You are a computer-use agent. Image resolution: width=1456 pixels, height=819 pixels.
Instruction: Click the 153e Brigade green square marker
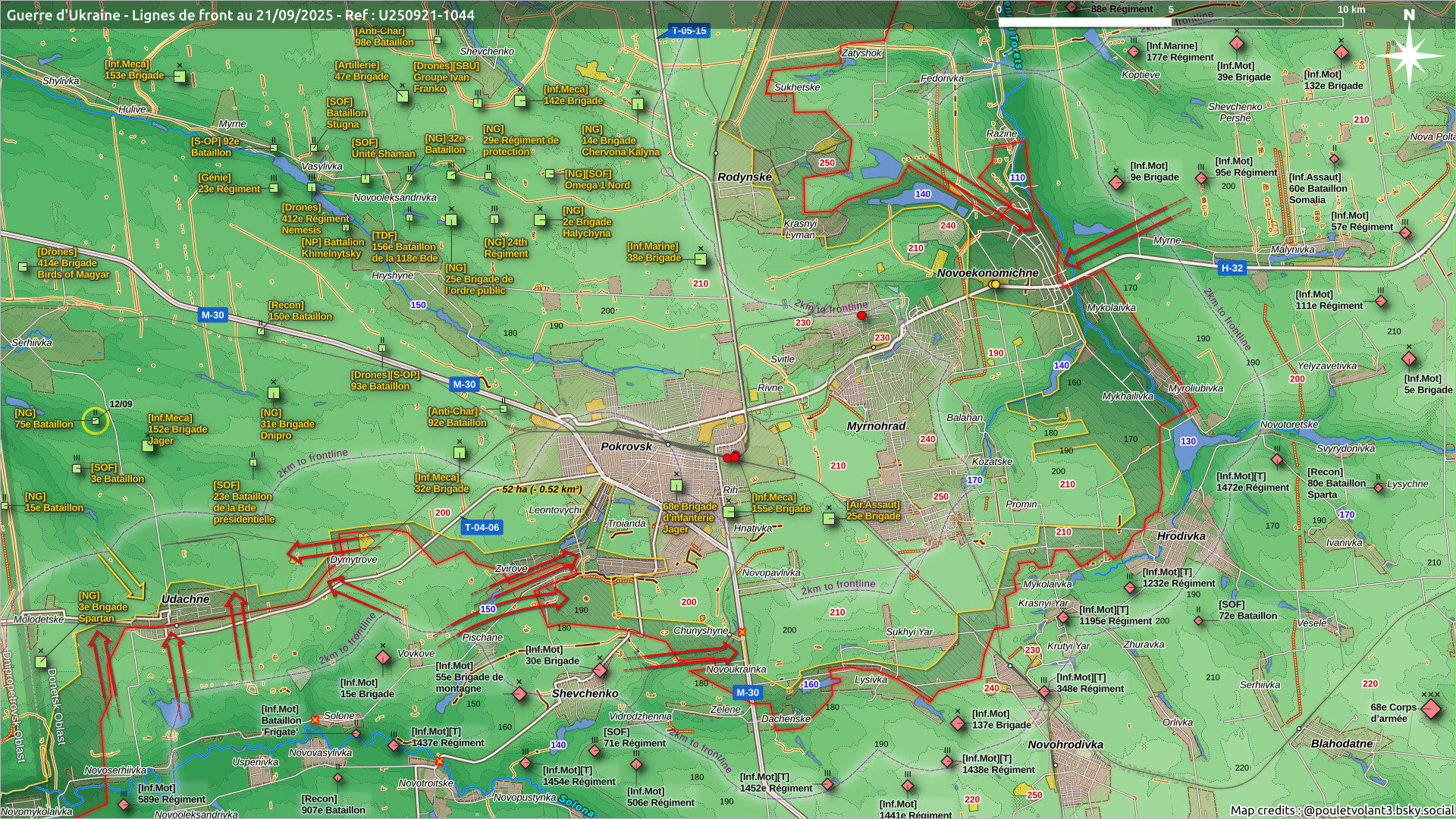(180, 77)
